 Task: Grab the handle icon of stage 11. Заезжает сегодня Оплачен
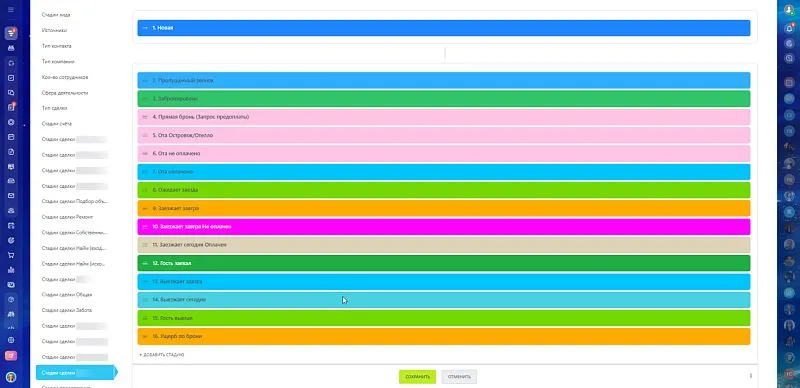tap(145, 245)
